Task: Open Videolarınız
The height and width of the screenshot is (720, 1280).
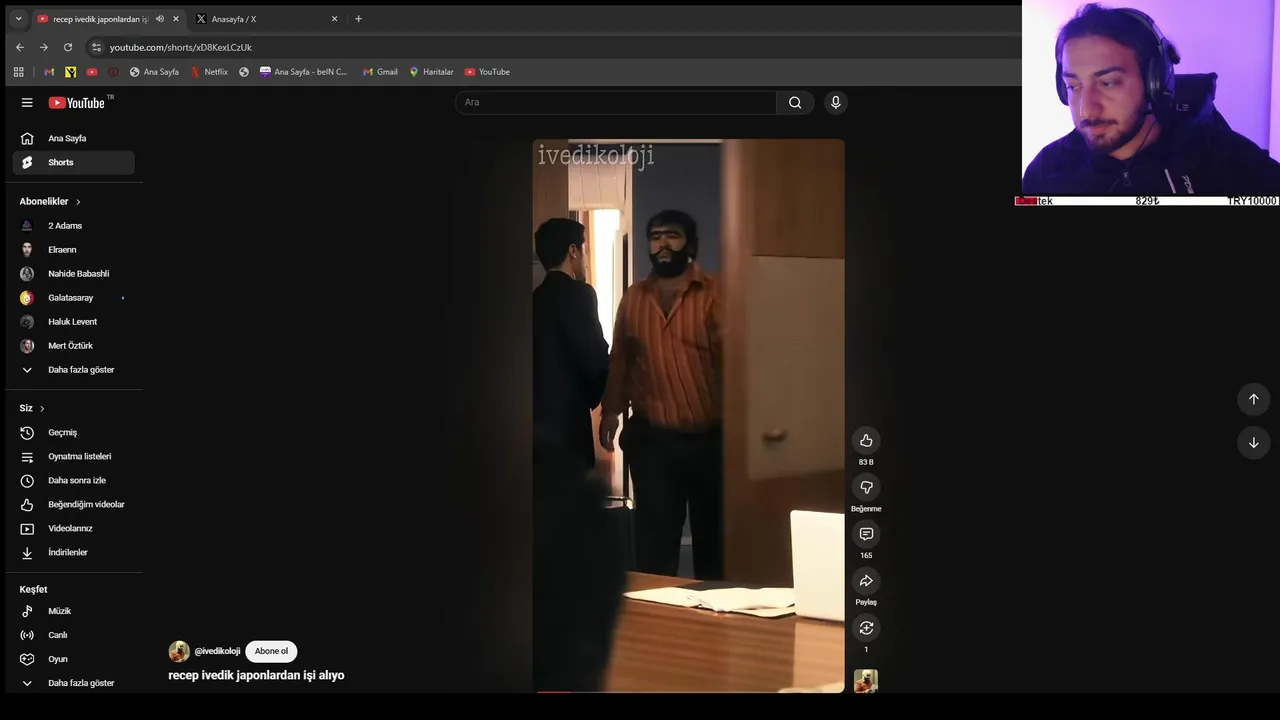Action: click(73, 528)
